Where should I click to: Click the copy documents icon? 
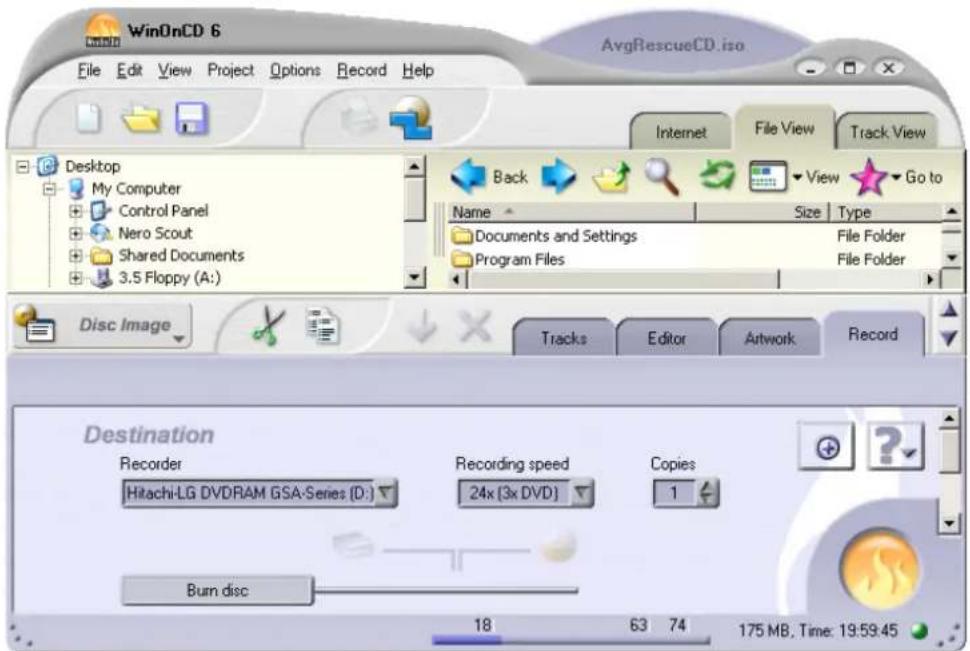323,326
